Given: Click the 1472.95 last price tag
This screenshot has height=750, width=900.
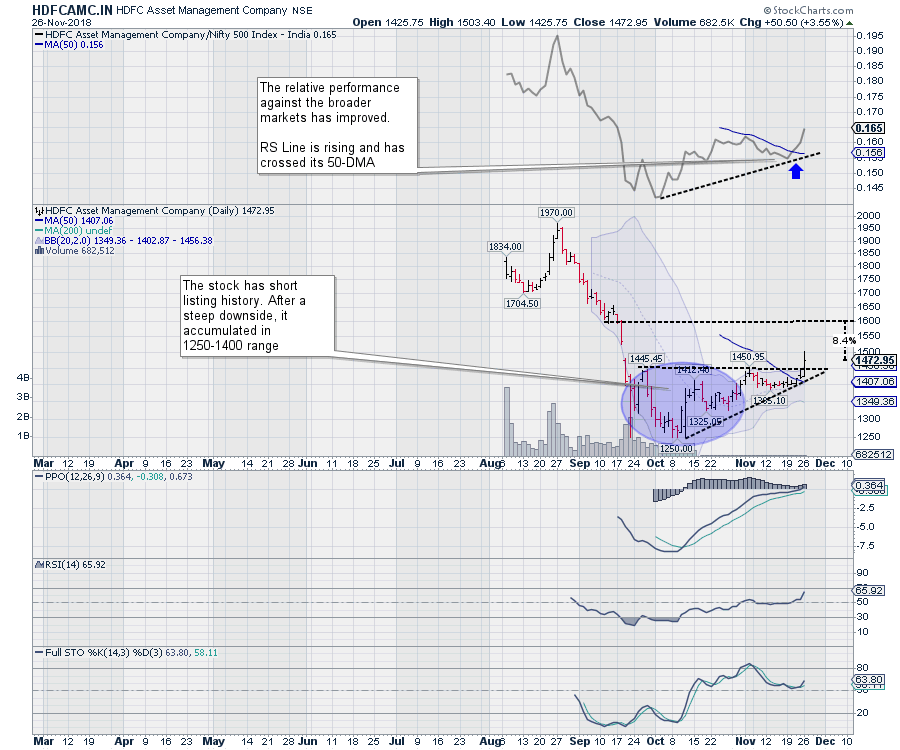Looking at the screenshot, I should click(874, 360).
